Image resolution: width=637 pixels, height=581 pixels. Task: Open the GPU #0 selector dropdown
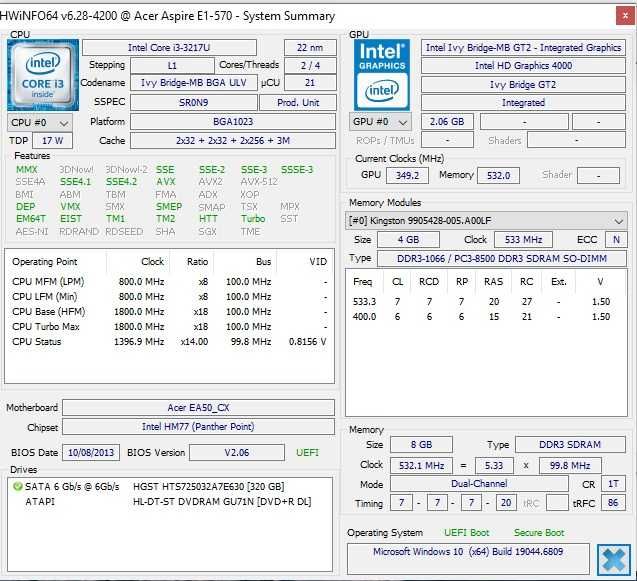(x=380, y=122)
